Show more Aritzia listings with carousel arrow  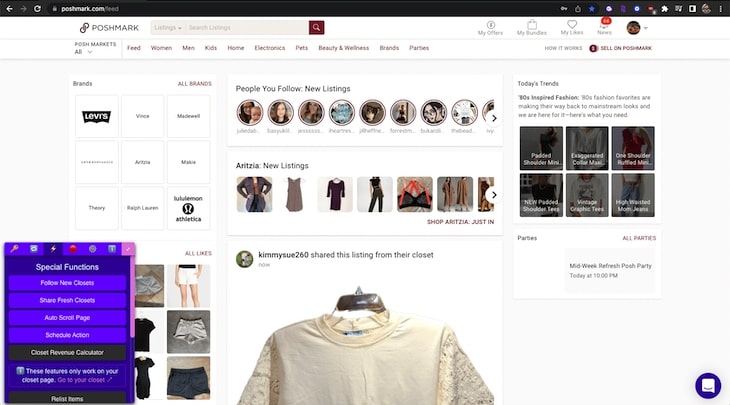coord(494,195)
